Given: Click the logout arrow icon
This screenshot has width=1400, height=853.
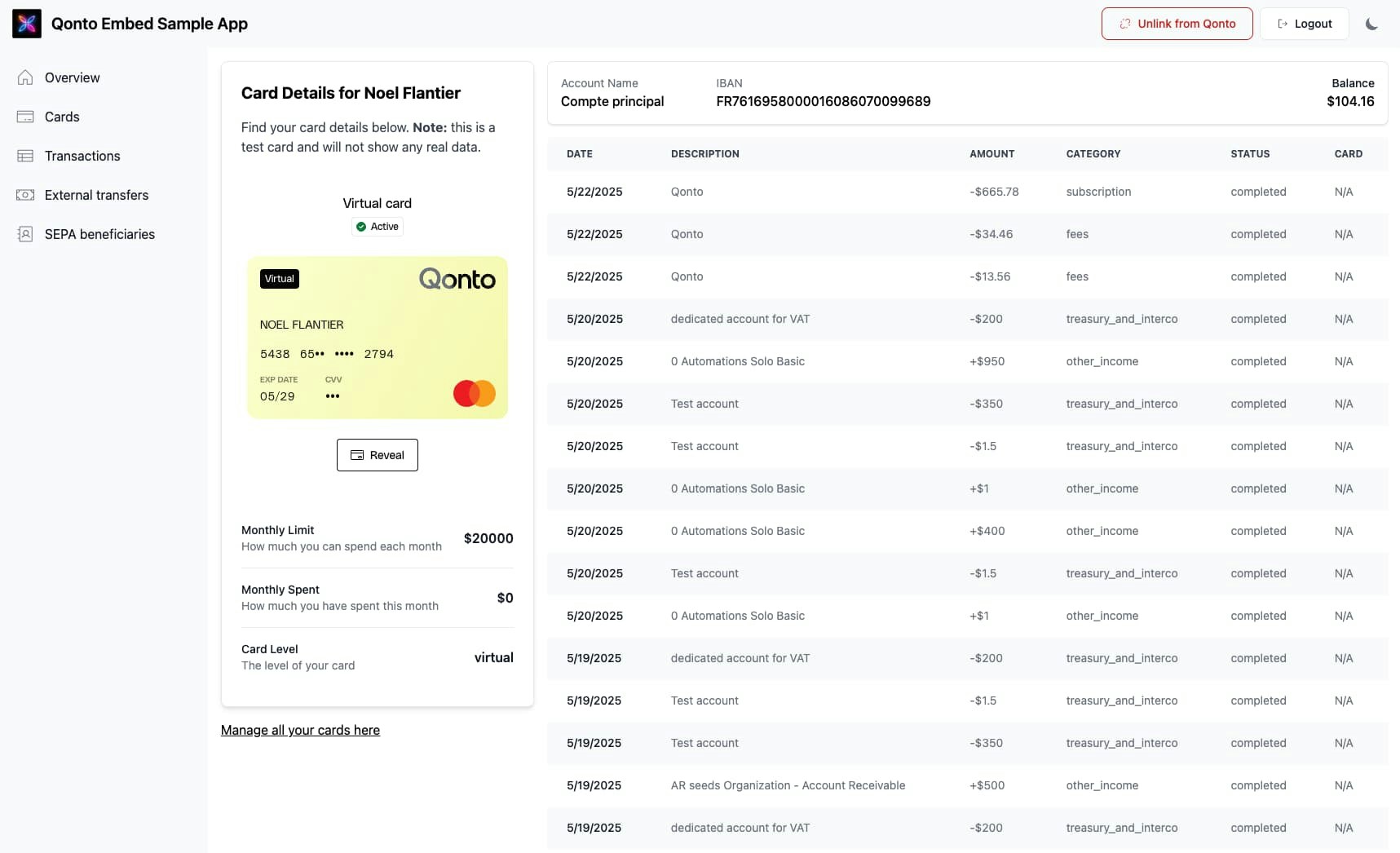Looking at the screenshot, I should (x=1283, y=24).
